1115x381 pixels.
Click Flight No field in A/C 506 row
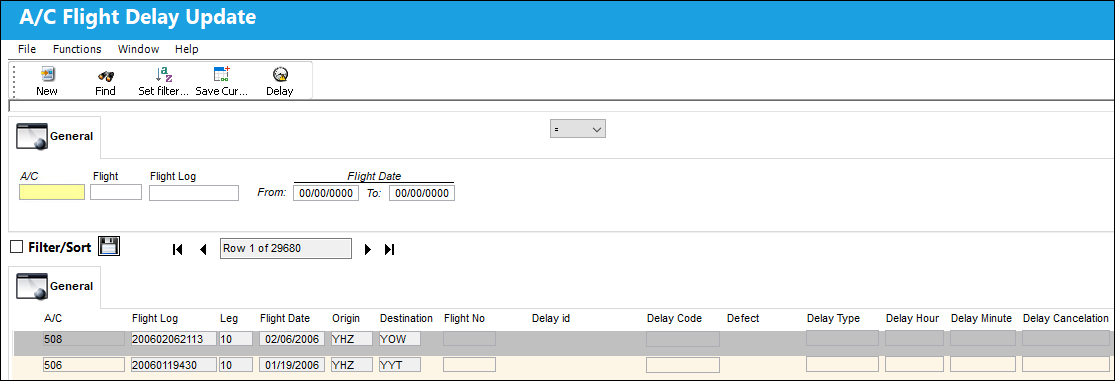(469, 365)
